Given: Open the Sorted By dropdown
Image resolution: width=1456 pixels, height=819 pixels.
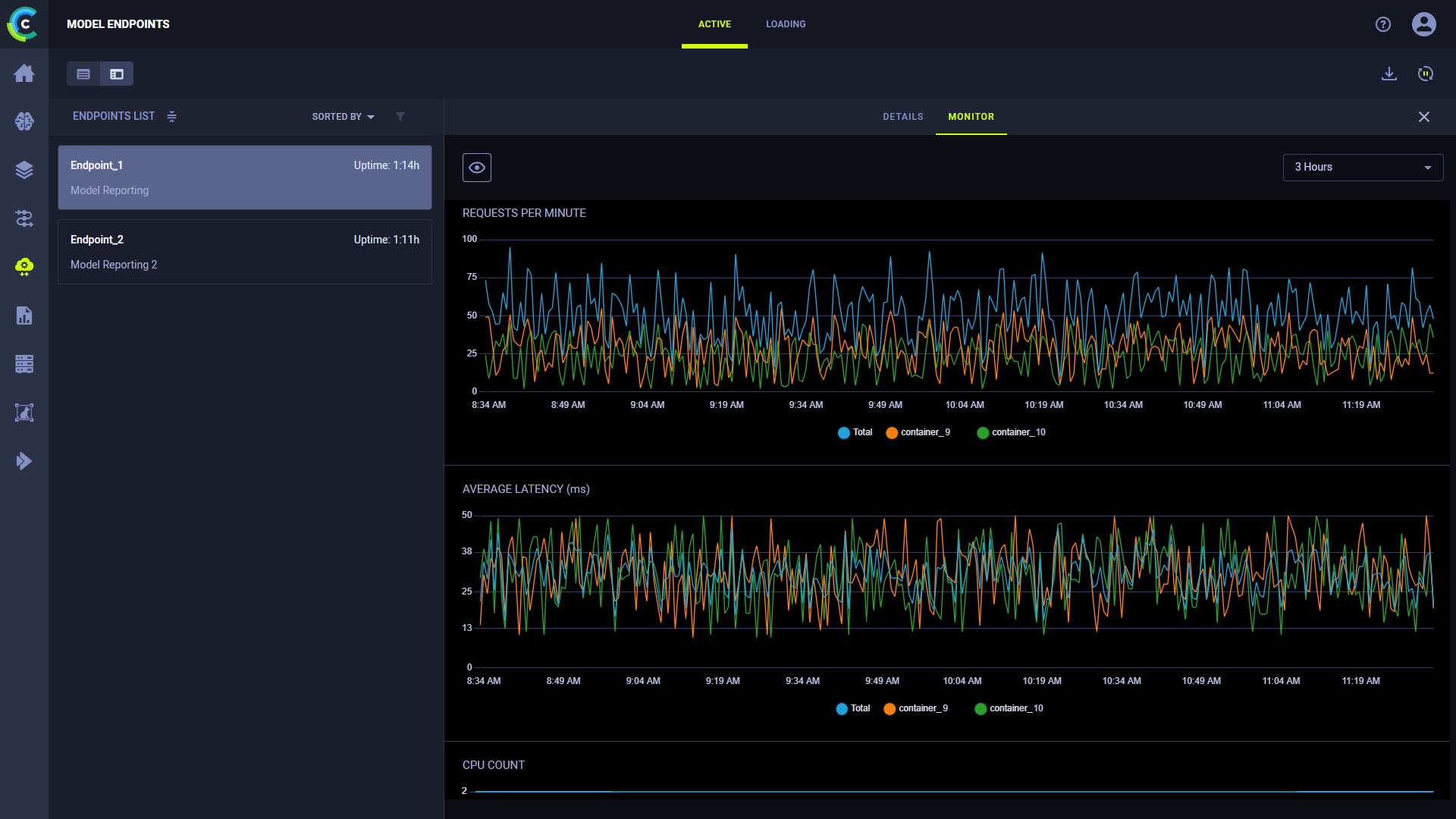Looking at the screenshot, I should pos(343,117).
